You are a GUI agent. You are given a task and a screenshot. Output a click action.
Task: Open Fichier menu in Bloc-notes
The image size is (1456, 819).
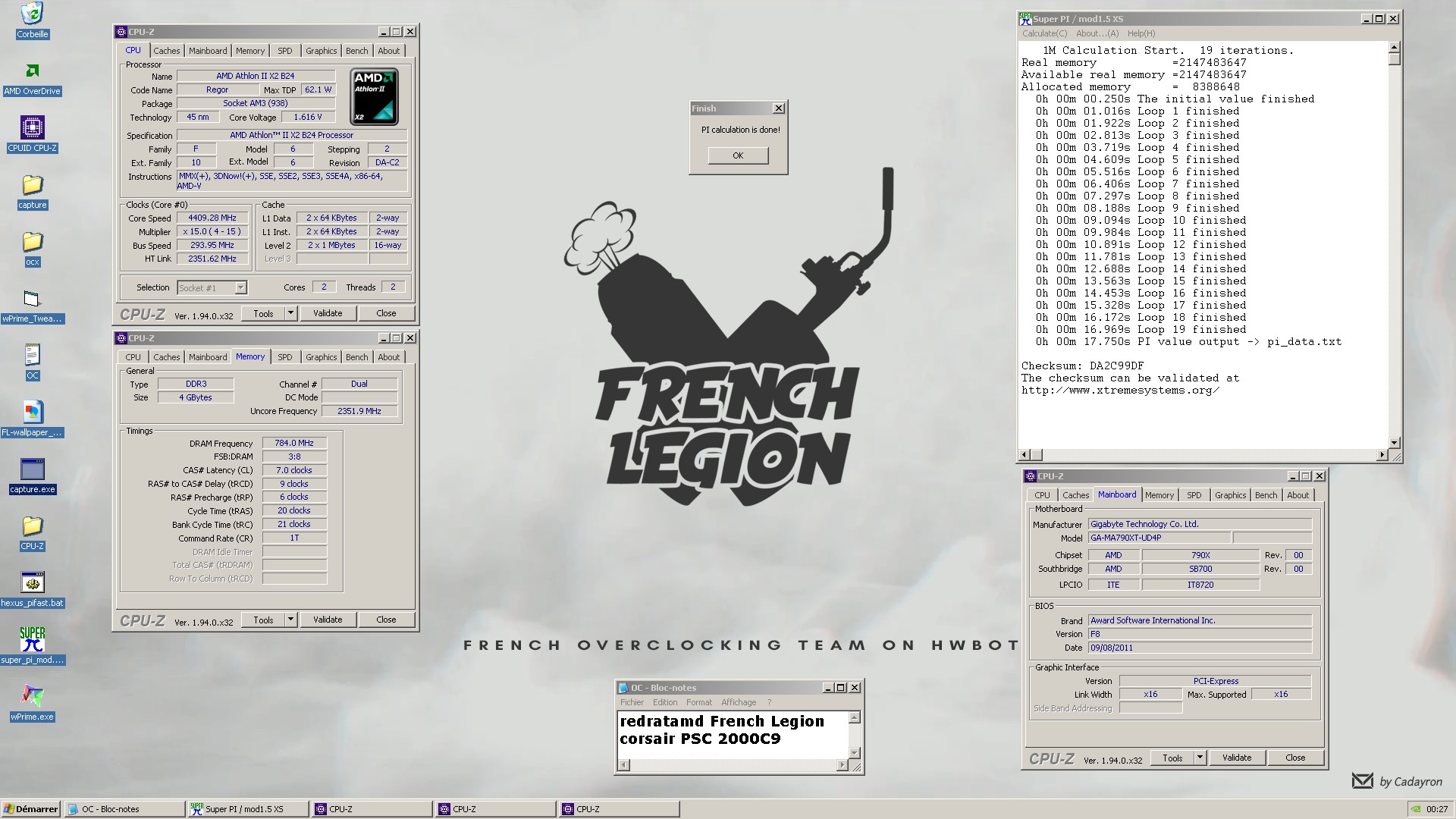click(x=632, y=702)
